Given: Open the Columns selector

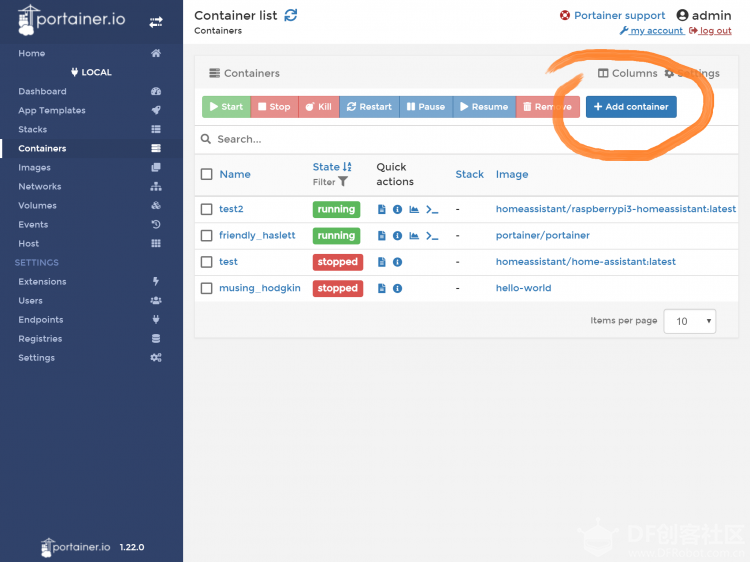Looking at the screenshot, I should [x=628, y=73].
